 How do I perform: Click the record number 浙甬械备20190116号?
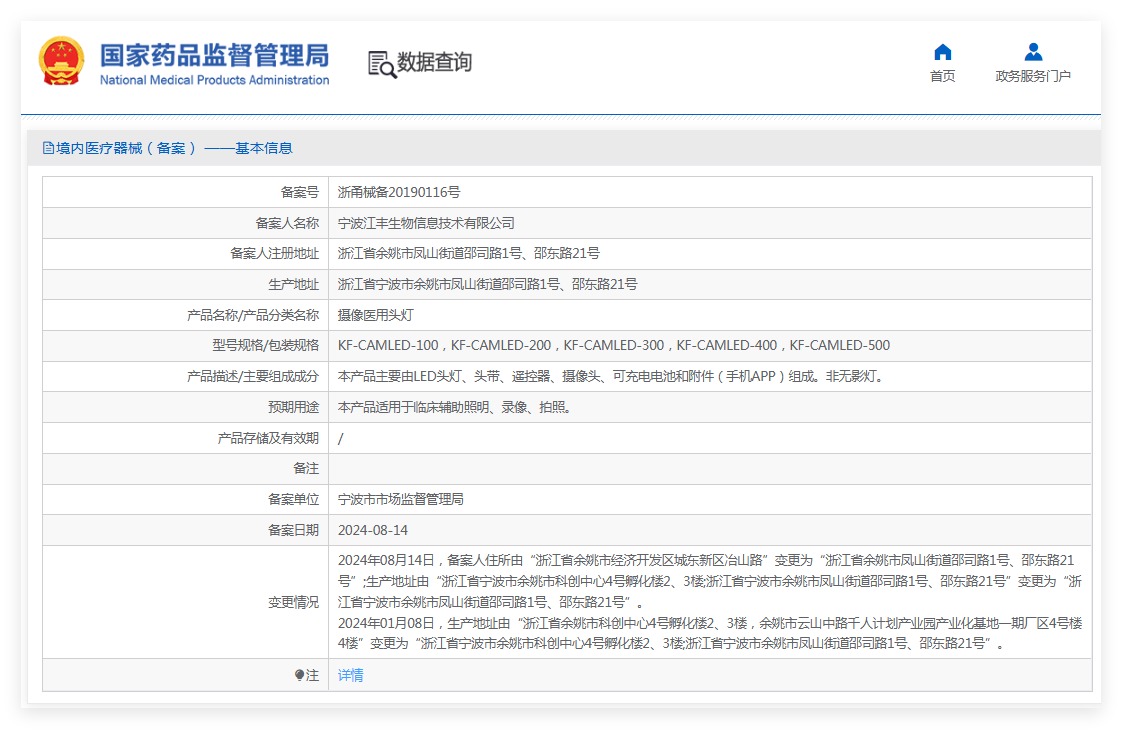[399, 192]
